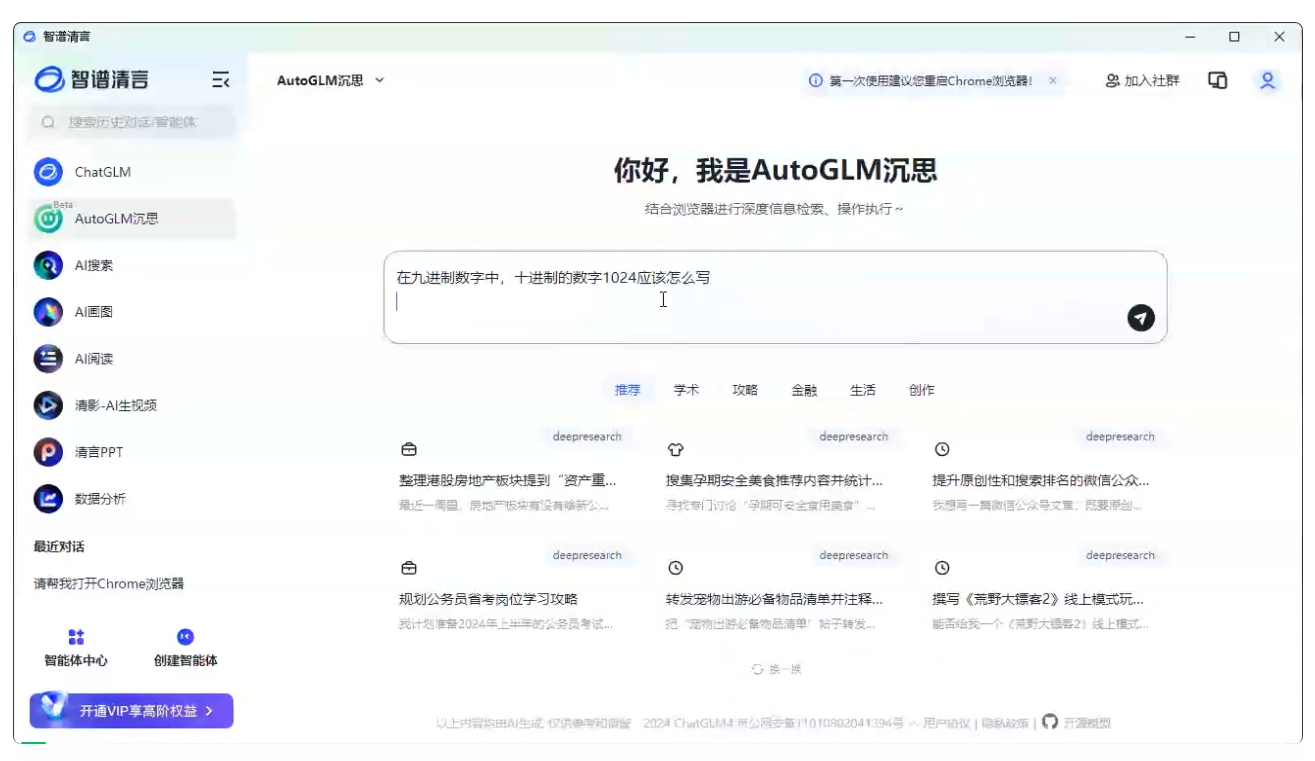
Task: Click the 开源模型 link text
Action: point(1087,722)
